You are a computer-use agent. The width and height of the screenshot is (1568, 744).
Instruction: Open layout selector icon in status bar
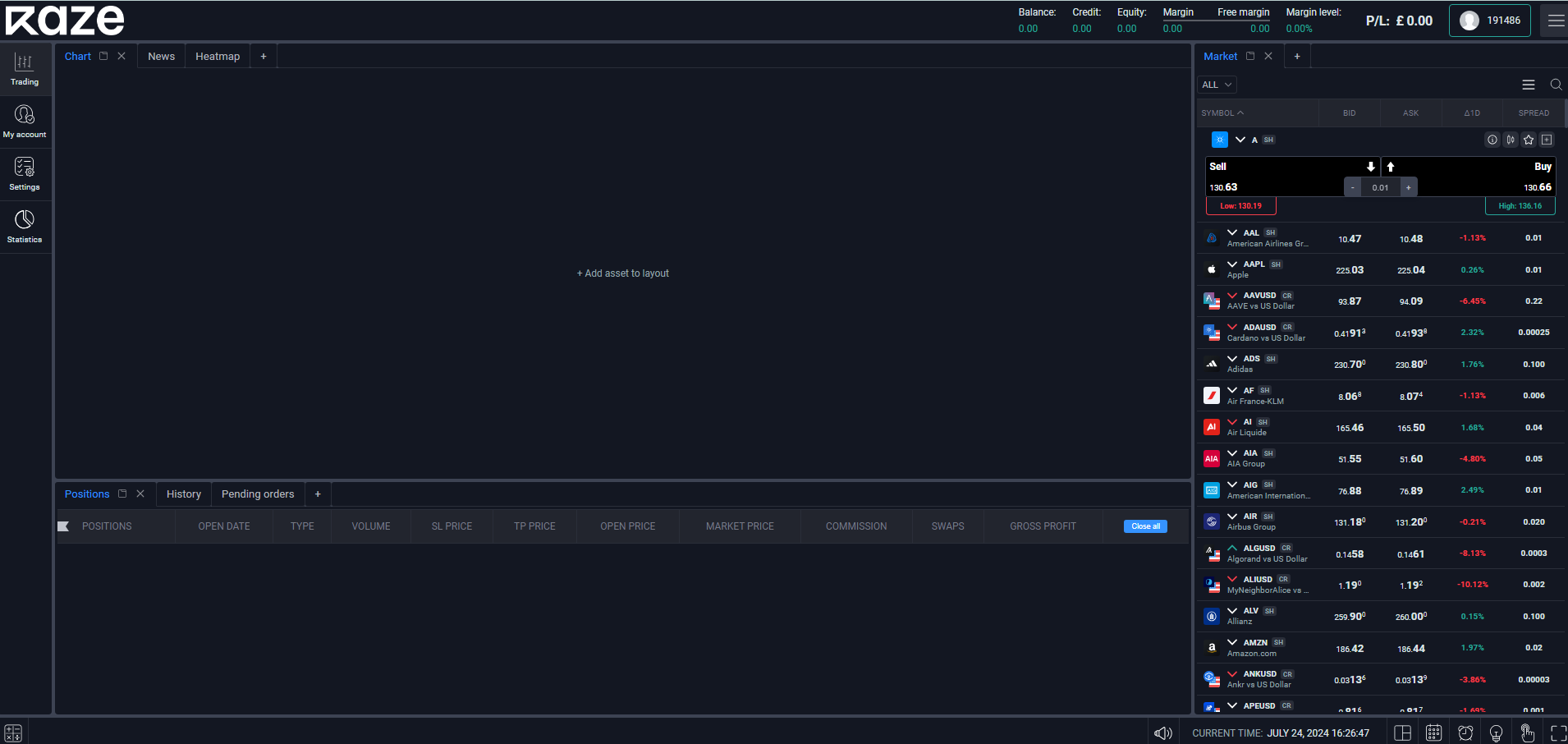(x=1402, y=733)
